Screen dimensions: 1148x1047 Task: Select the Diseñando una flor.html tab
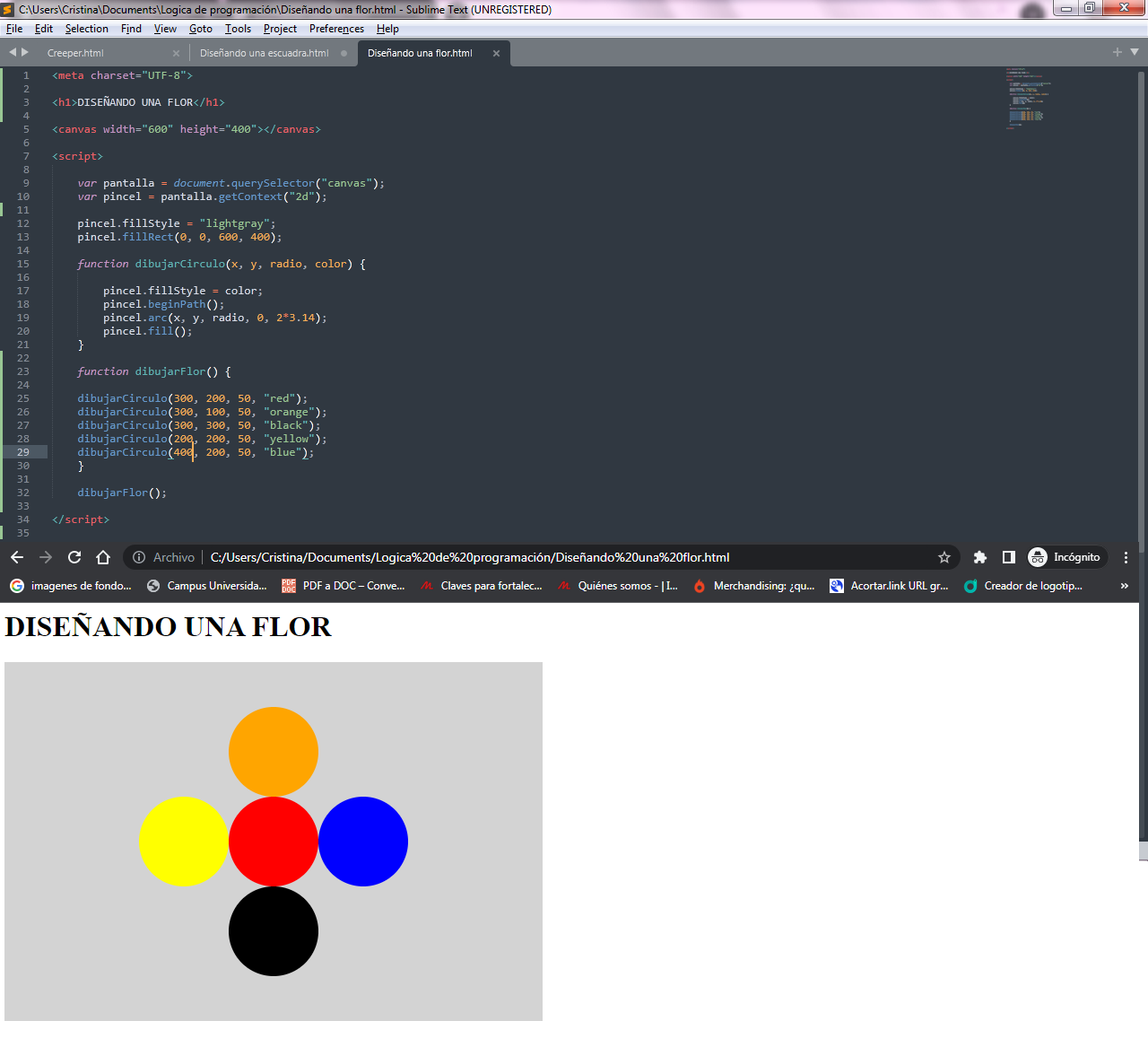420,53
